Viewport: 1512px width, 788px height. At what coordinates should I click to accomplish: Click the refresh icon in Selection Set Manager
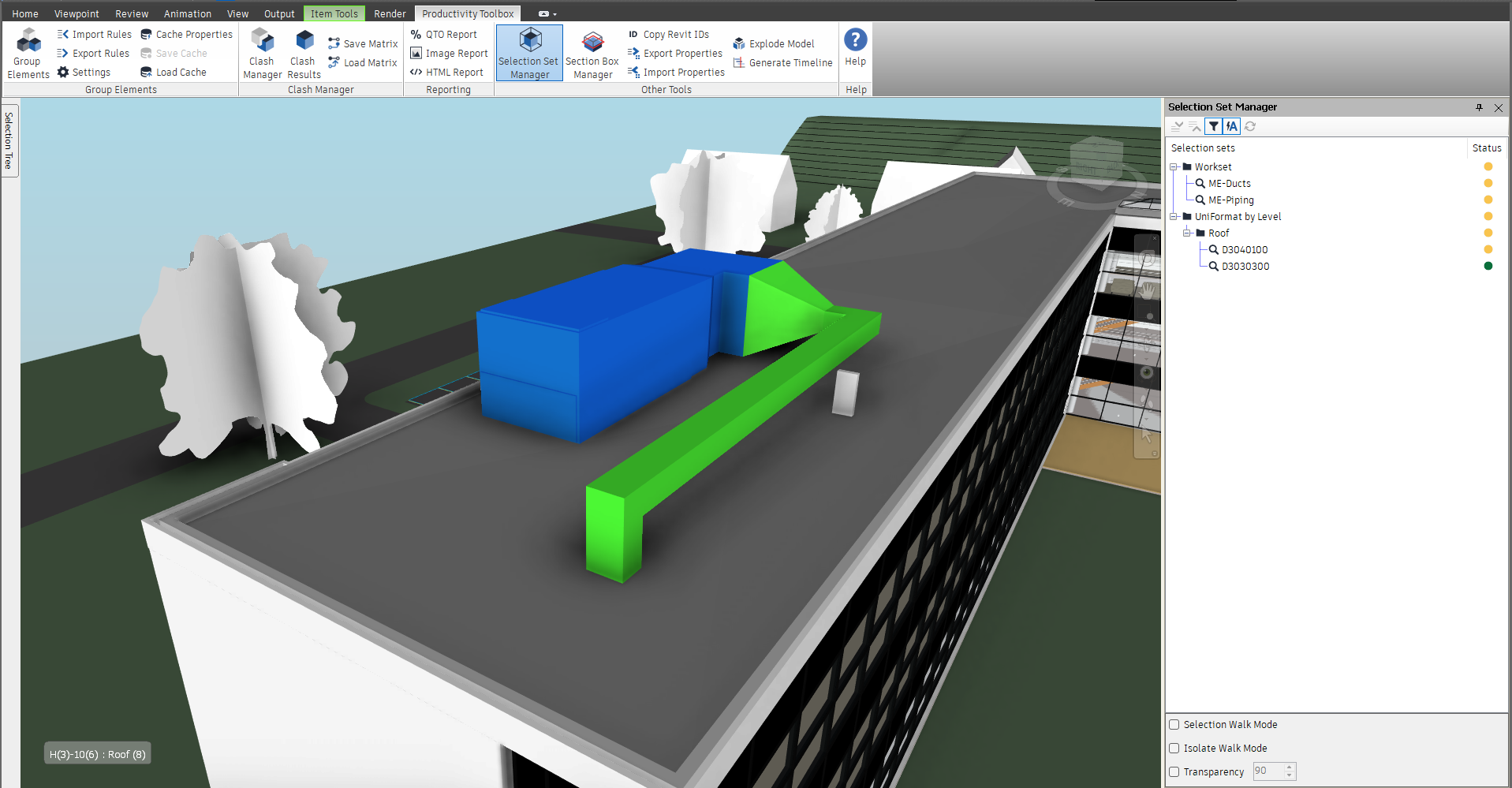pos(1250,126)
